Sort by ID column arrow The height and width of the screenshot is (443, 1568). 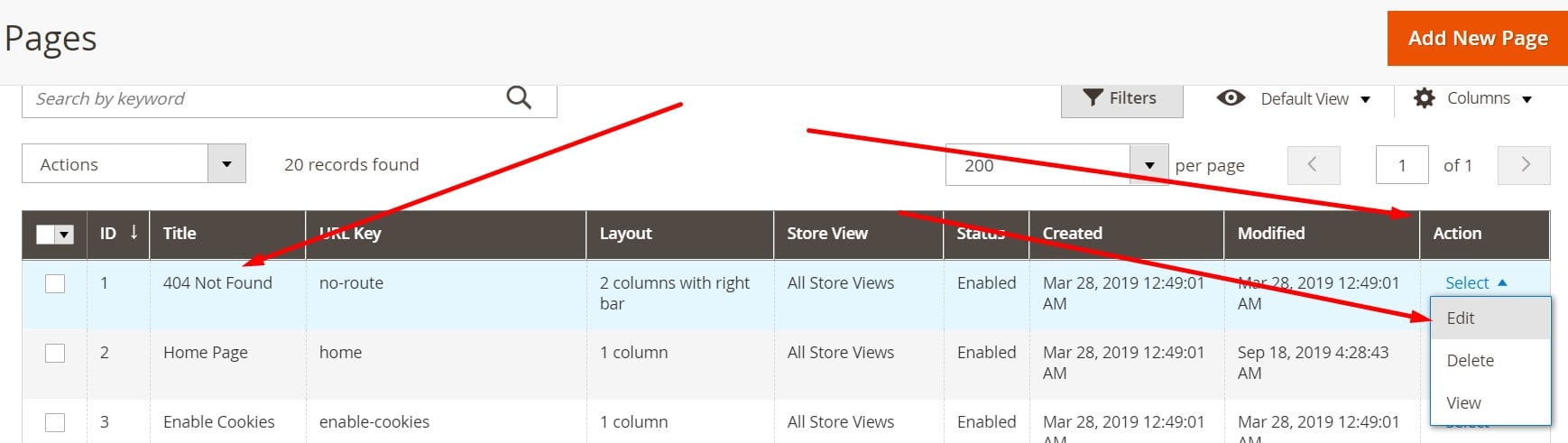tap(134, 233)
